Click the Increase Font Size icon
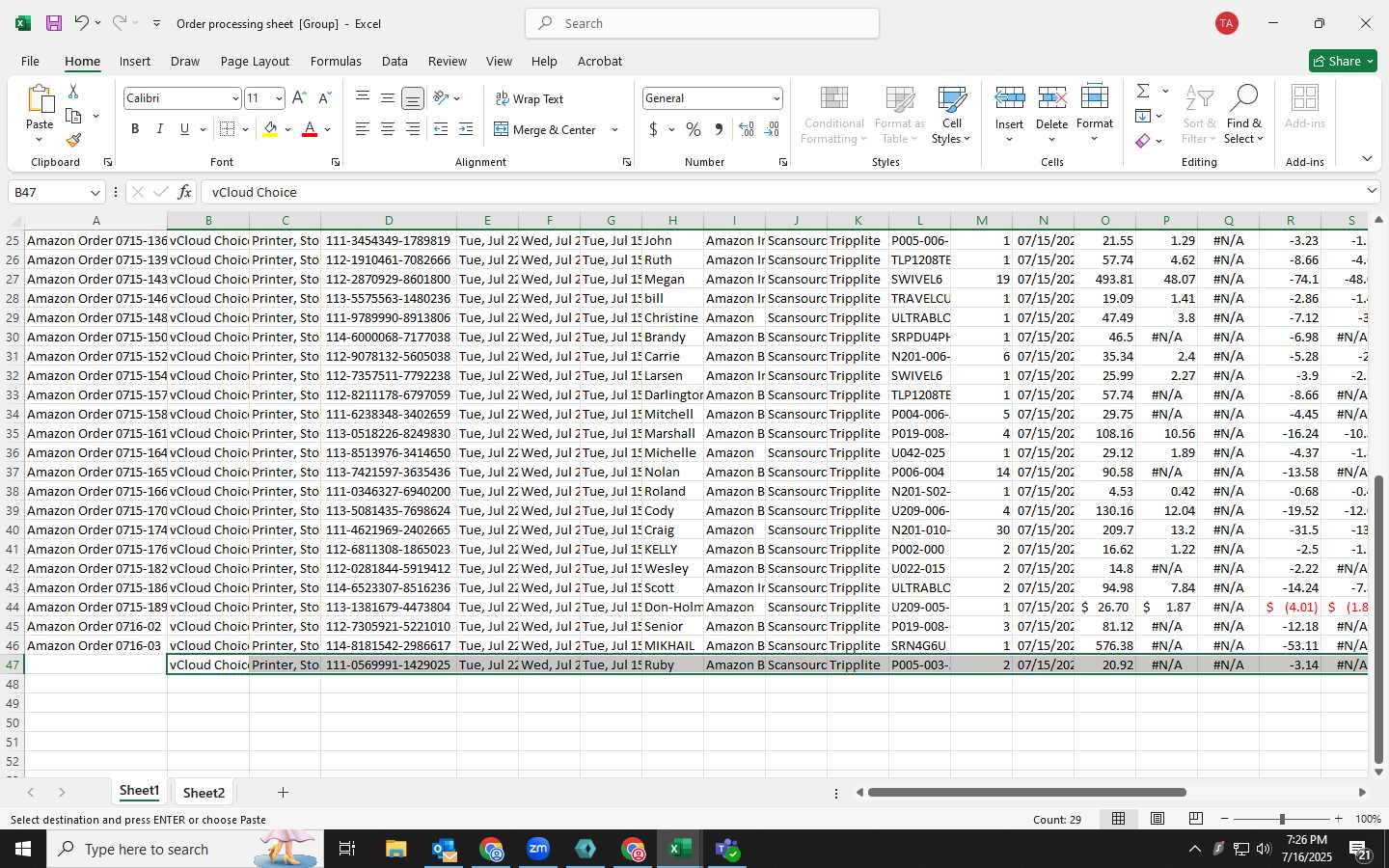This screenshot has width=1389, height=868. [299, 98]
